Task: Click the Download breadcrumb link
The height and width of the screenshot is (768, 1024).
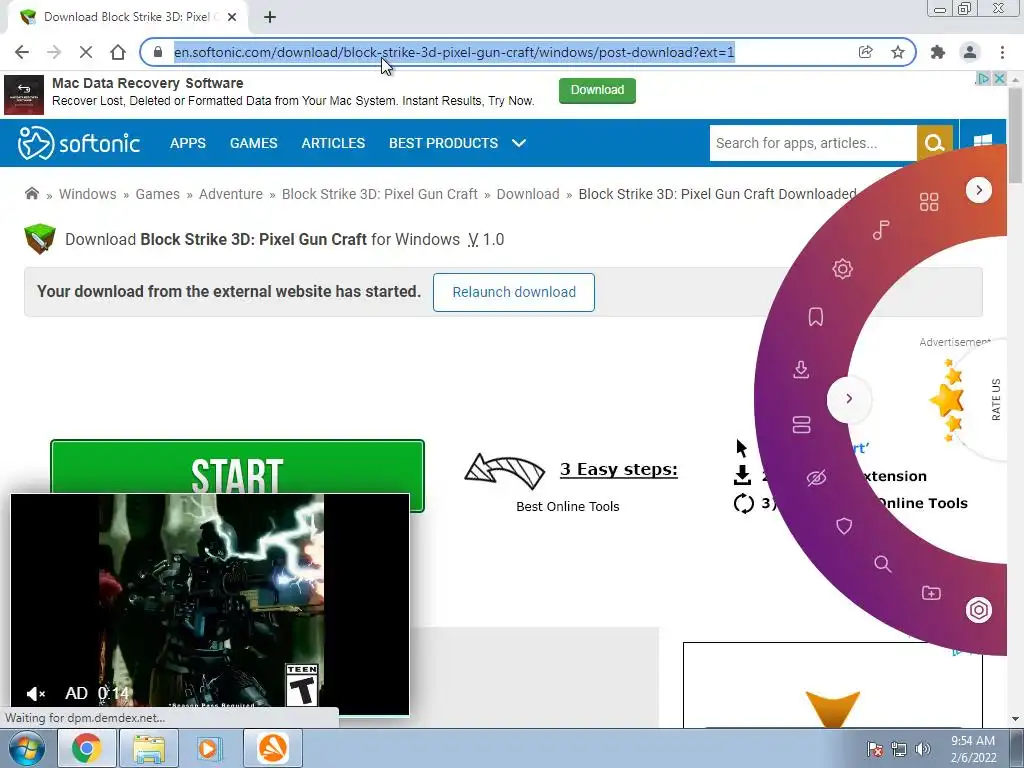Action: pos(528,194)
